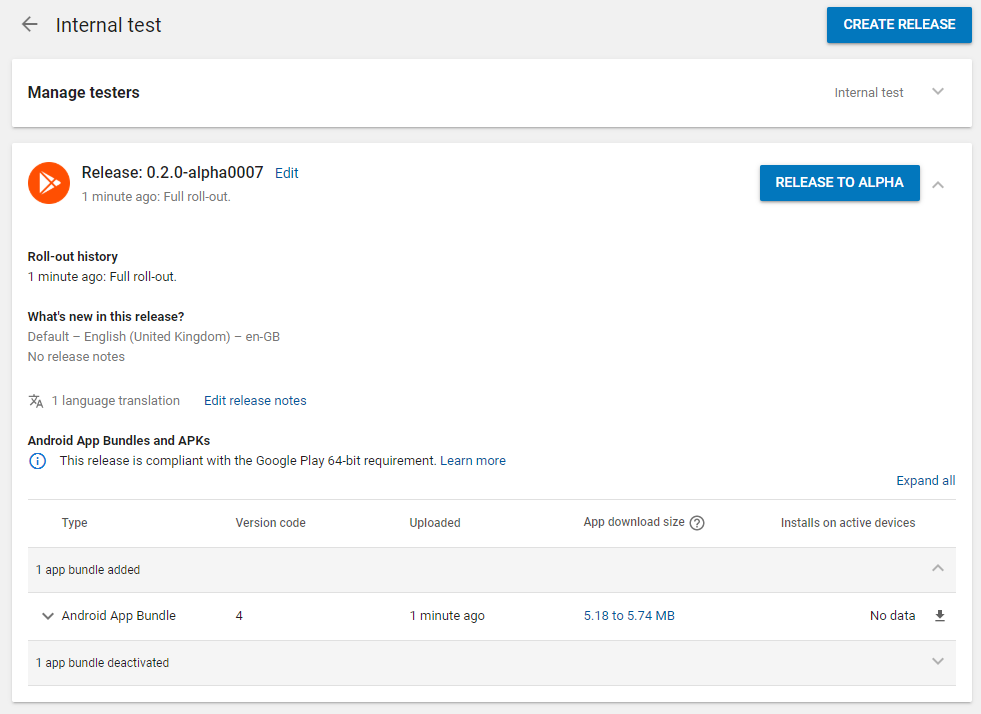Click the 64-bit compliance info icon
This screenshot has height=714, width=981.
click(x=38, y=461)
